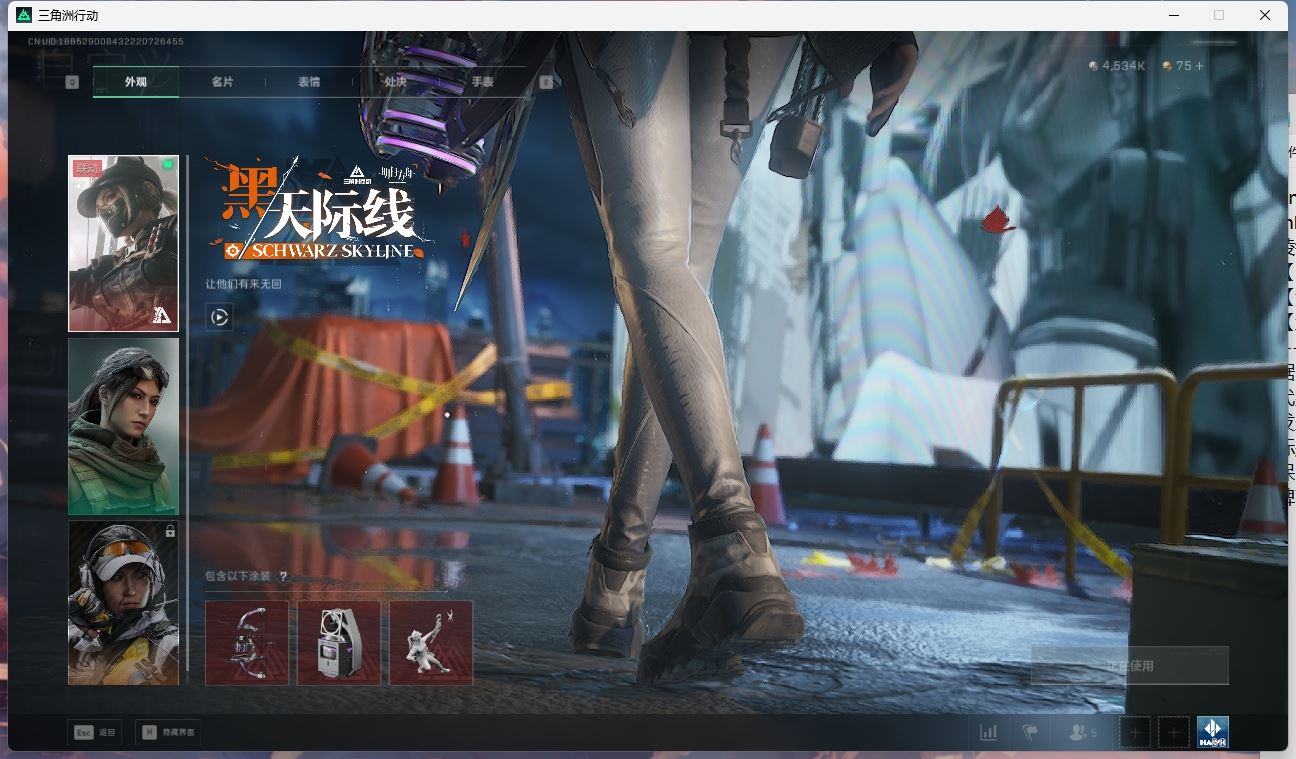
Task: Click the first empty teammate plus slot
Action: pyautogui.click(x=1135, y=733)
